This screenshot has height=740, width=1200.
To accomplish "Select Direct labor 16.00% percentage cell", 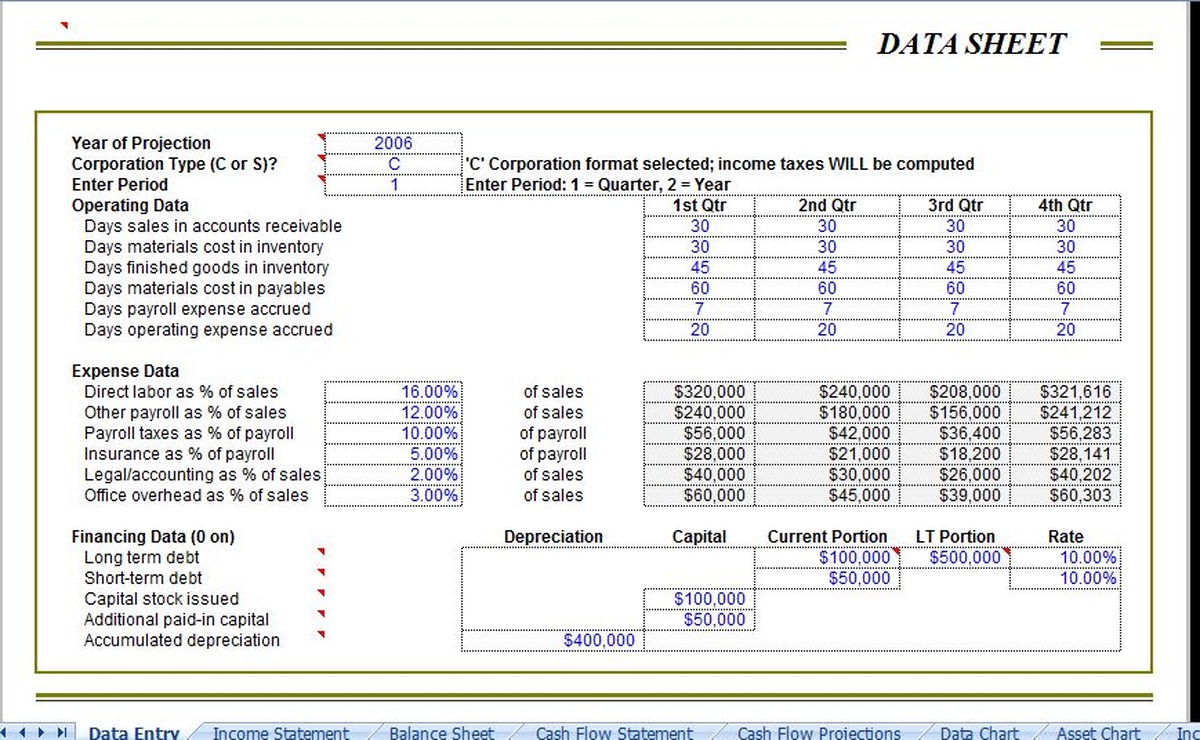I will [393, 392].
